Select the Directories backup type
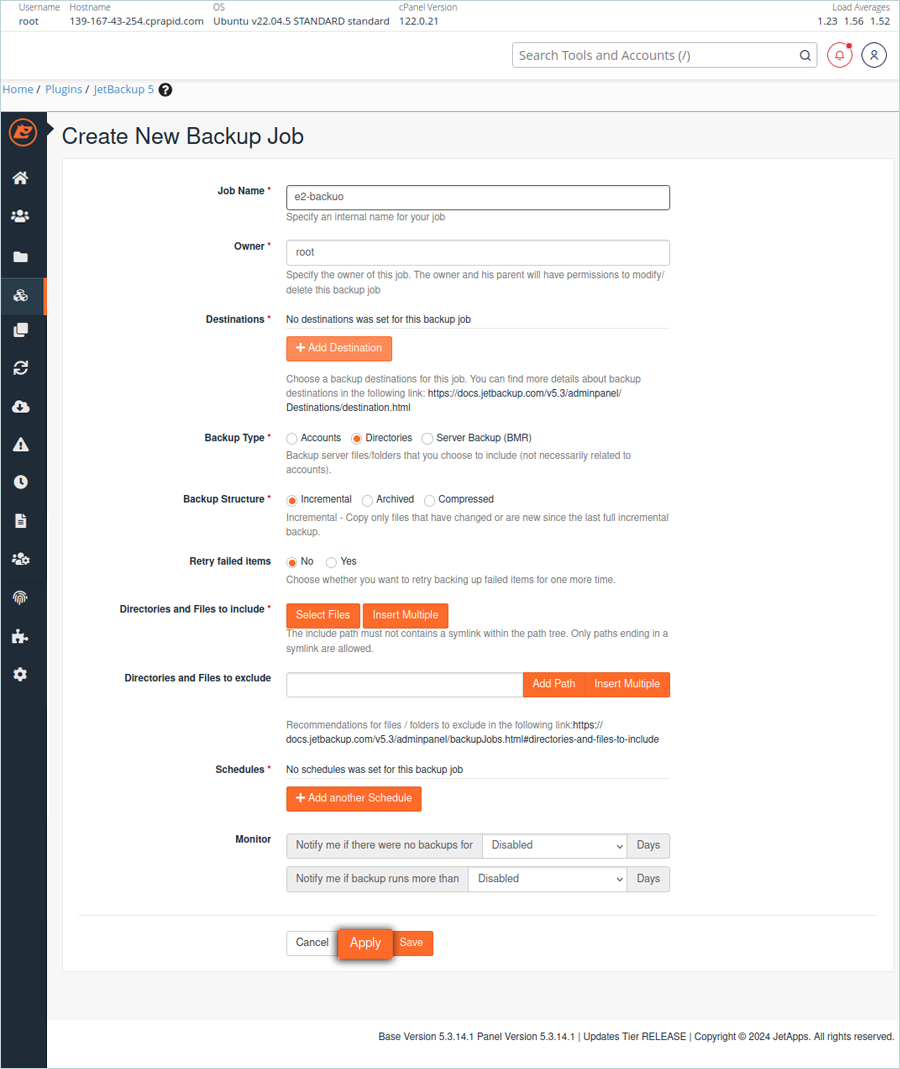Image resolution: width=900 pixels, height=1069 pixels. click(357, 438)
